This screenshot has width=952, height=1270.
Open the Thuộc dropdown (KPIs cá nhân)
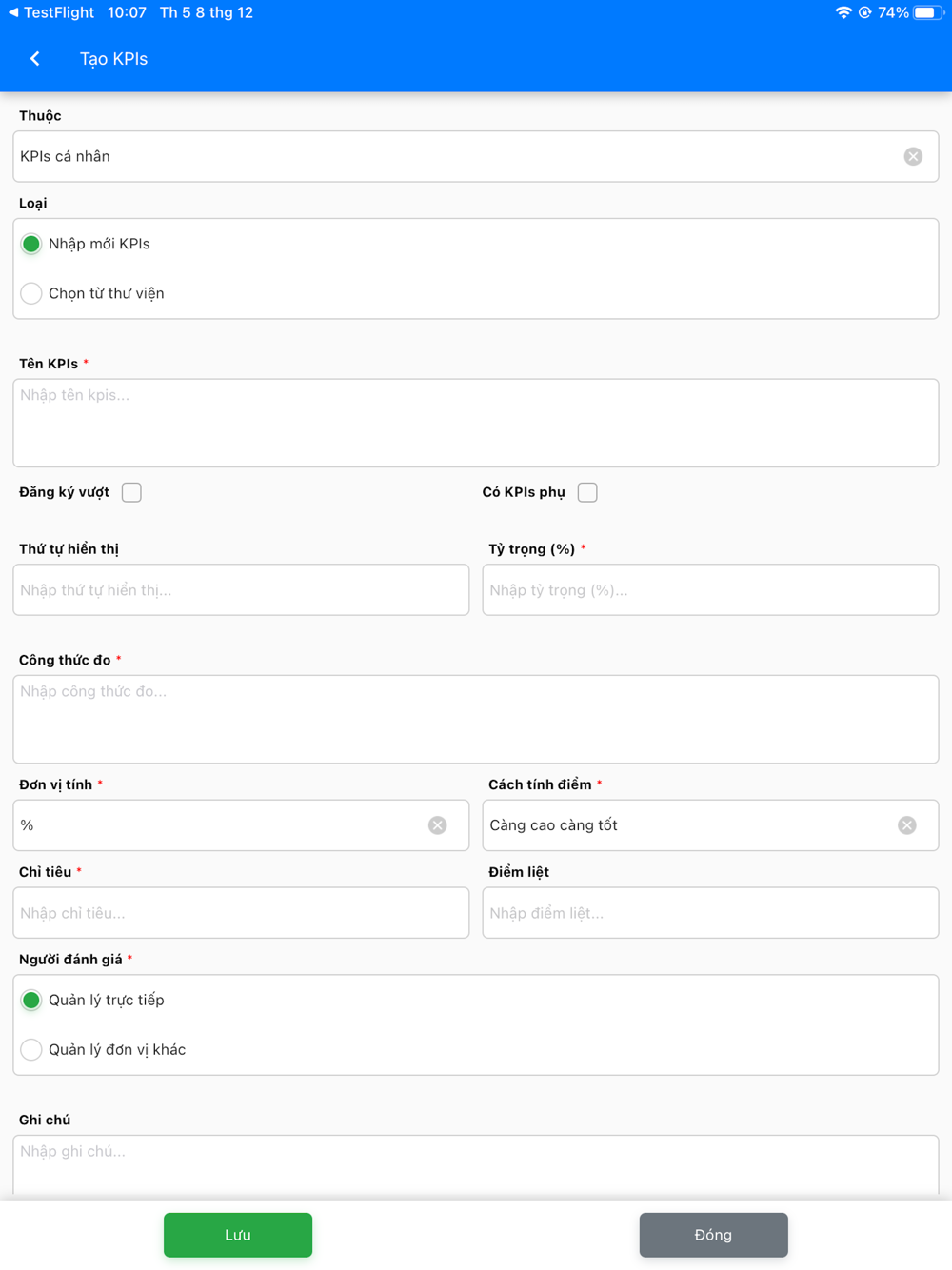pos(457,156)
